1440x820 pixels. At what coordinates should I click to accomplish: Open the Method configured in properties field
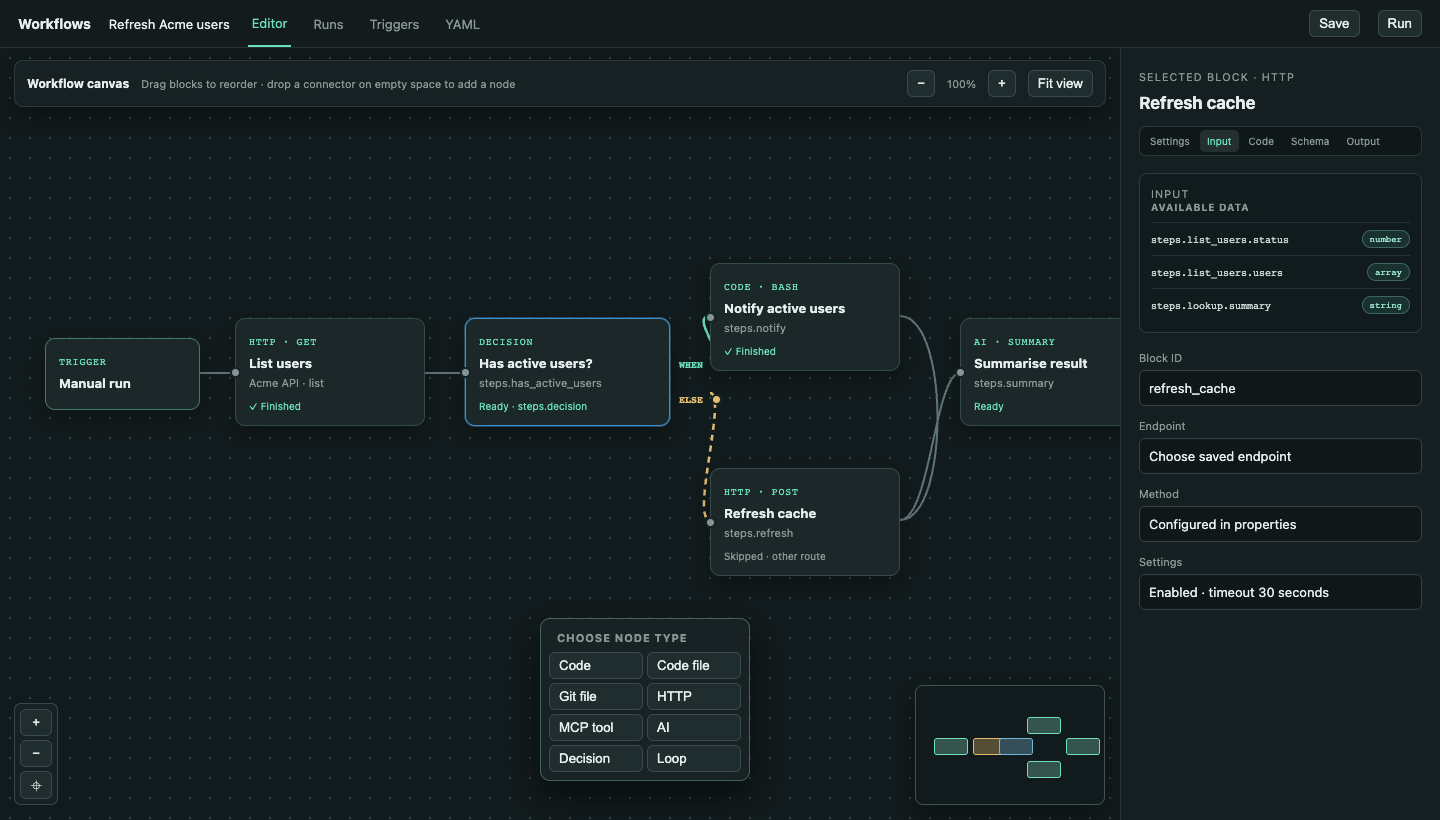(x=1280, y=524)
